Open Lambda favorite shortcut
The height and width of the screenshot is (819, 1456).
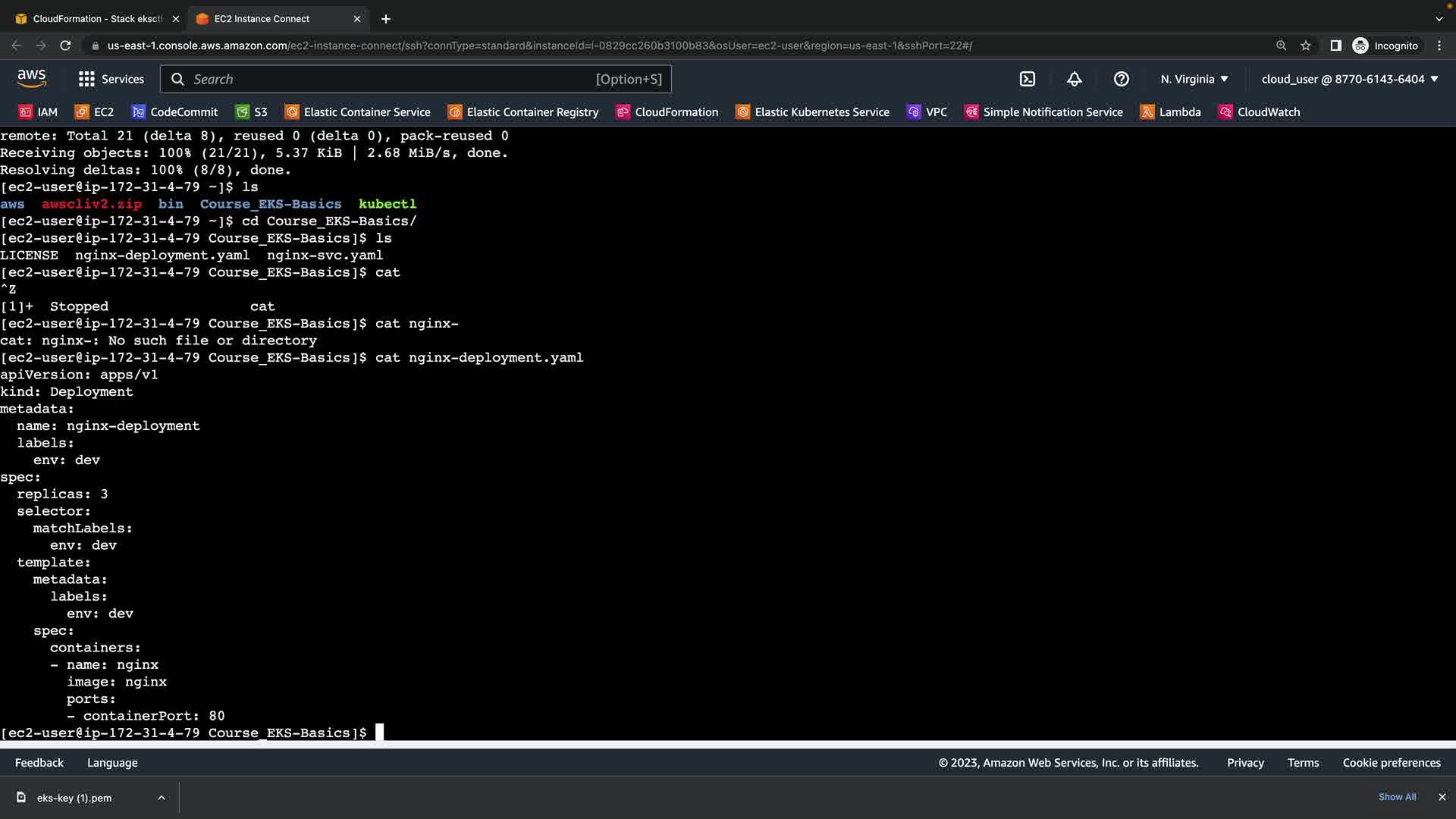1171,112
